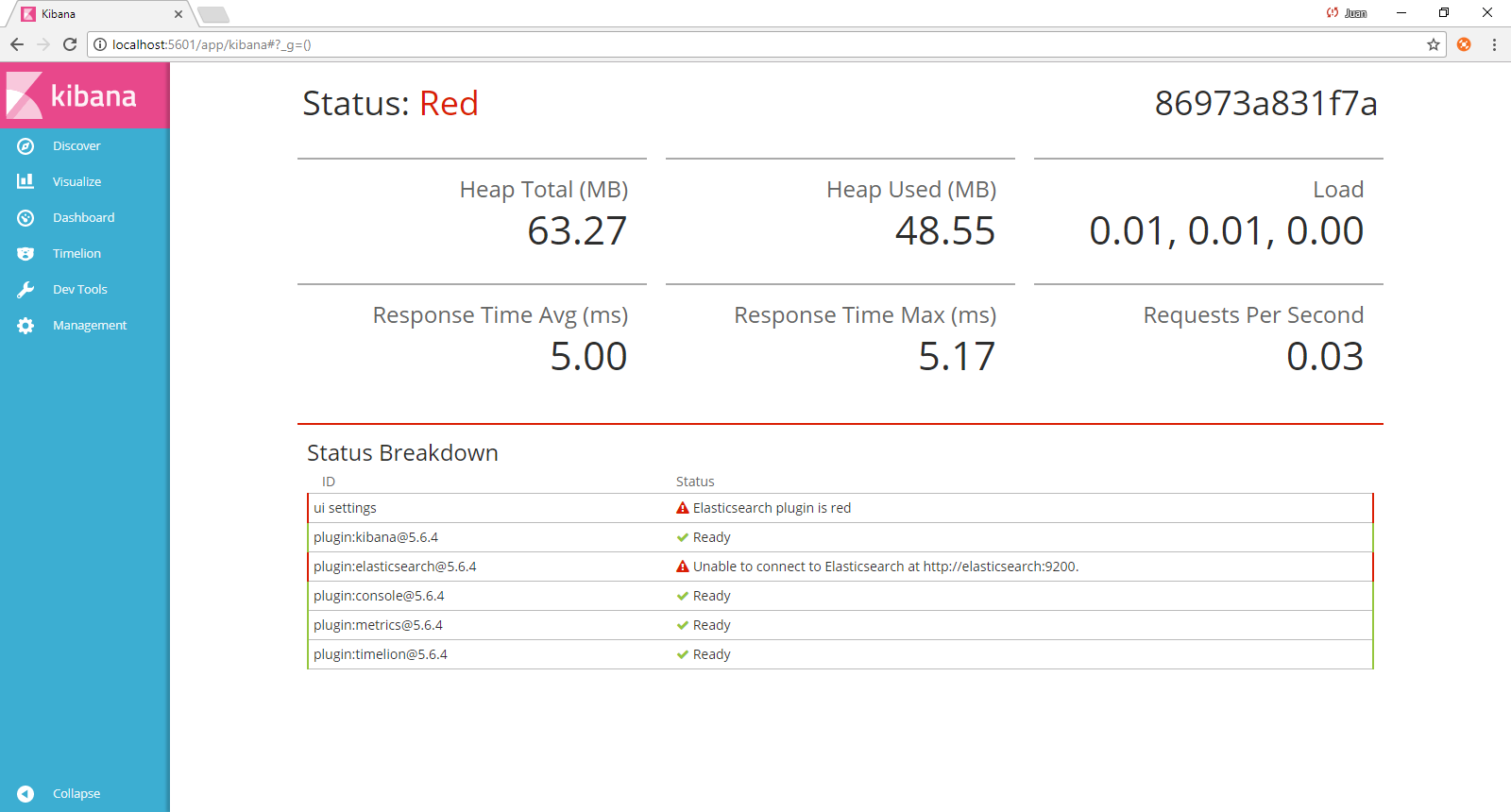
Task: Go to Visualize in the sidebar
Action: pos(76,182)
